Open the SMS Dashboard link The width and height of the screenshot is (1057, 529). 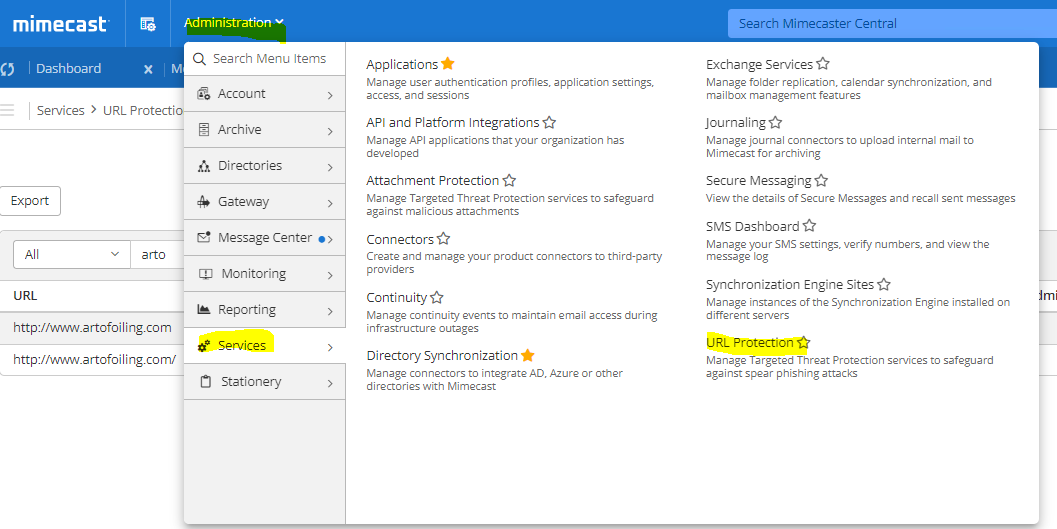[x=752, y=226]
